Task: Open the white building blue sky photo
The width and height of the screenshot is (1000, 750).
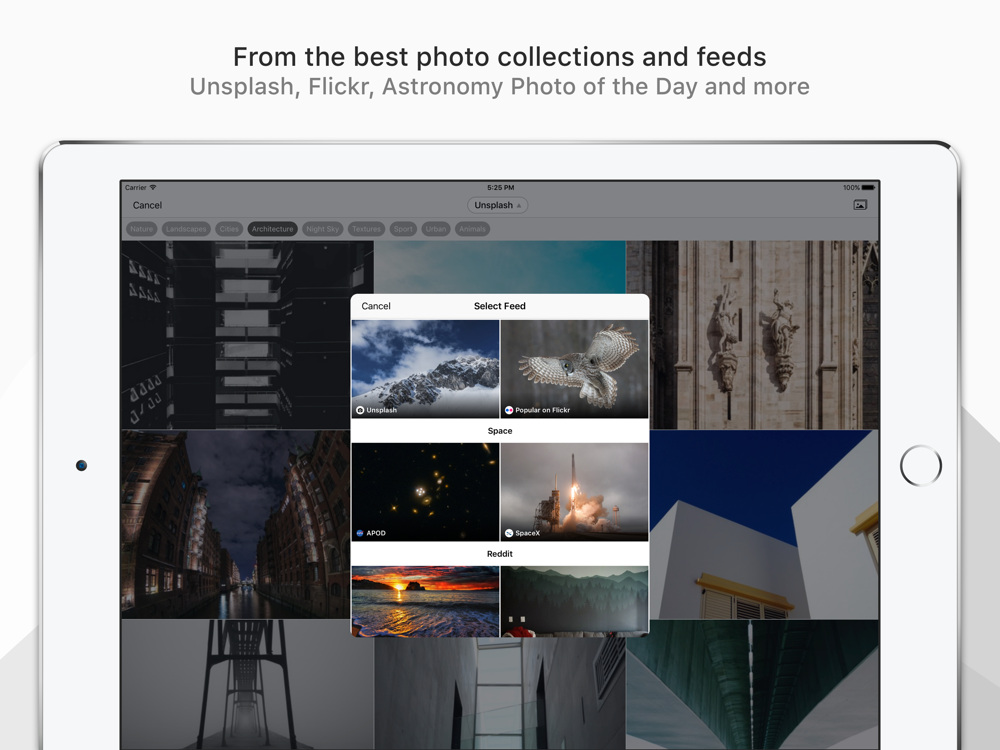Action: (764, 524)
